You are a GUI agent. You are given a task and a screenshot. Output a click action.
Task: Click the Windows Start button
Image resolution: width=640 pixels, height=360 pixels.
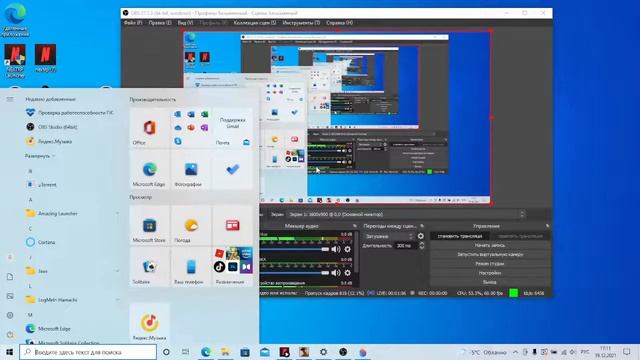click(9, 352)
